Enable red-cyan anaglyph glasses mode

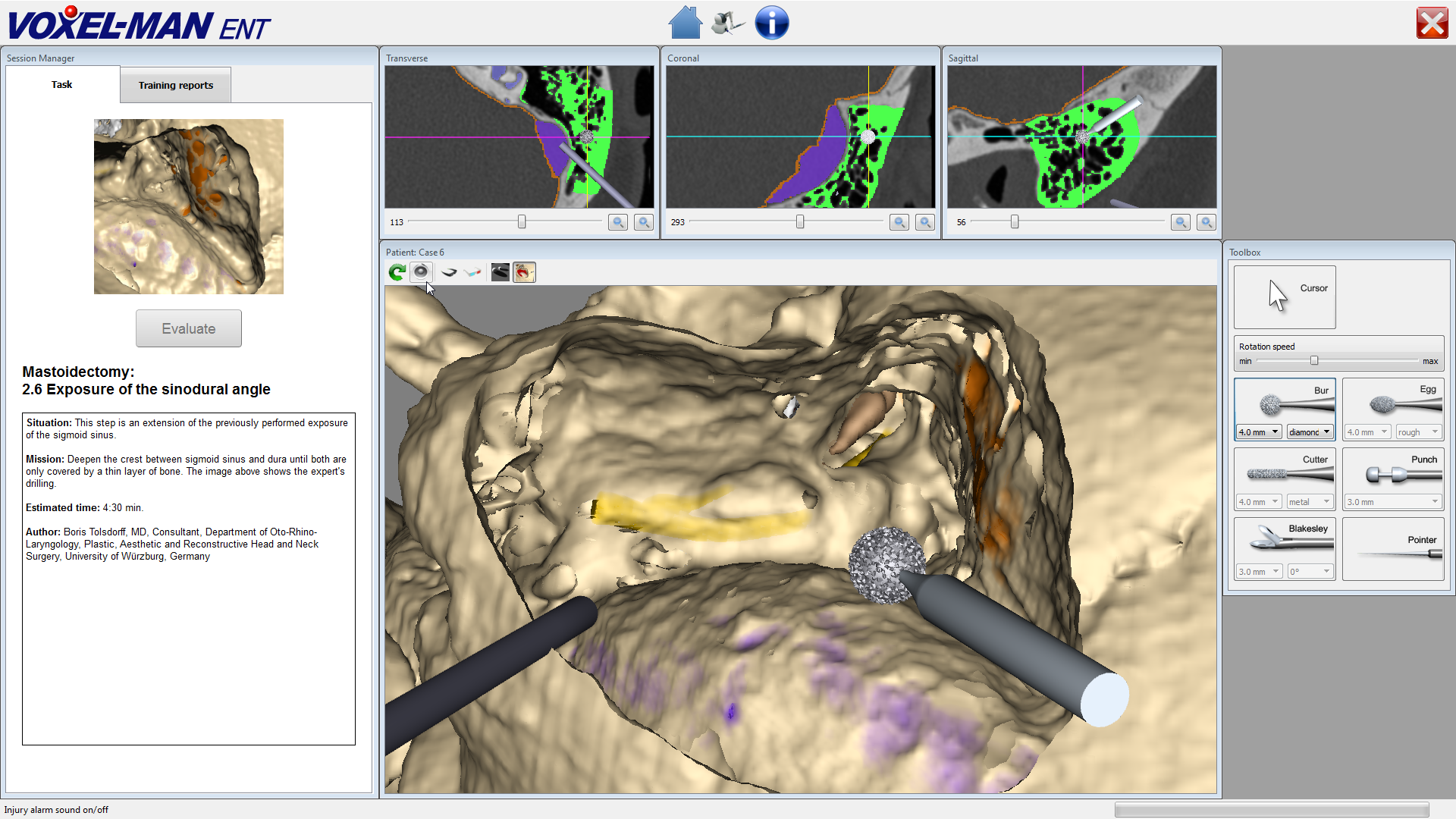(x=473, y=272)
